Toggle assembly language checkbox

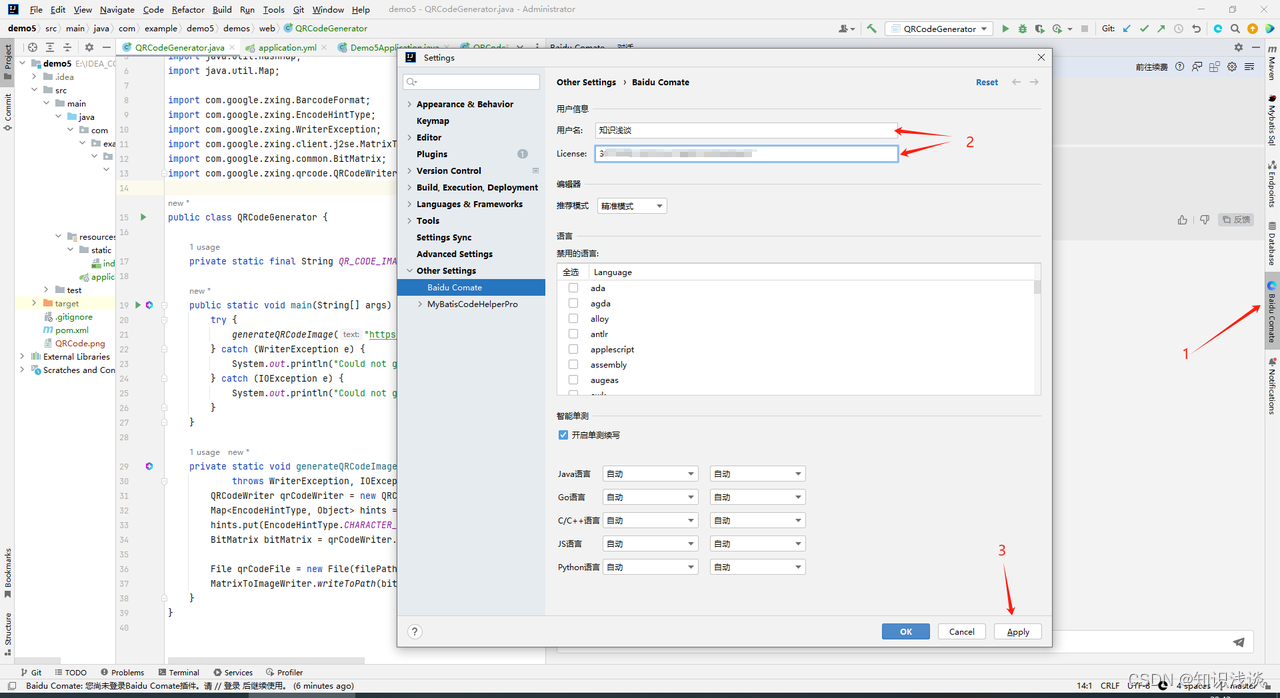pos(573,365)
